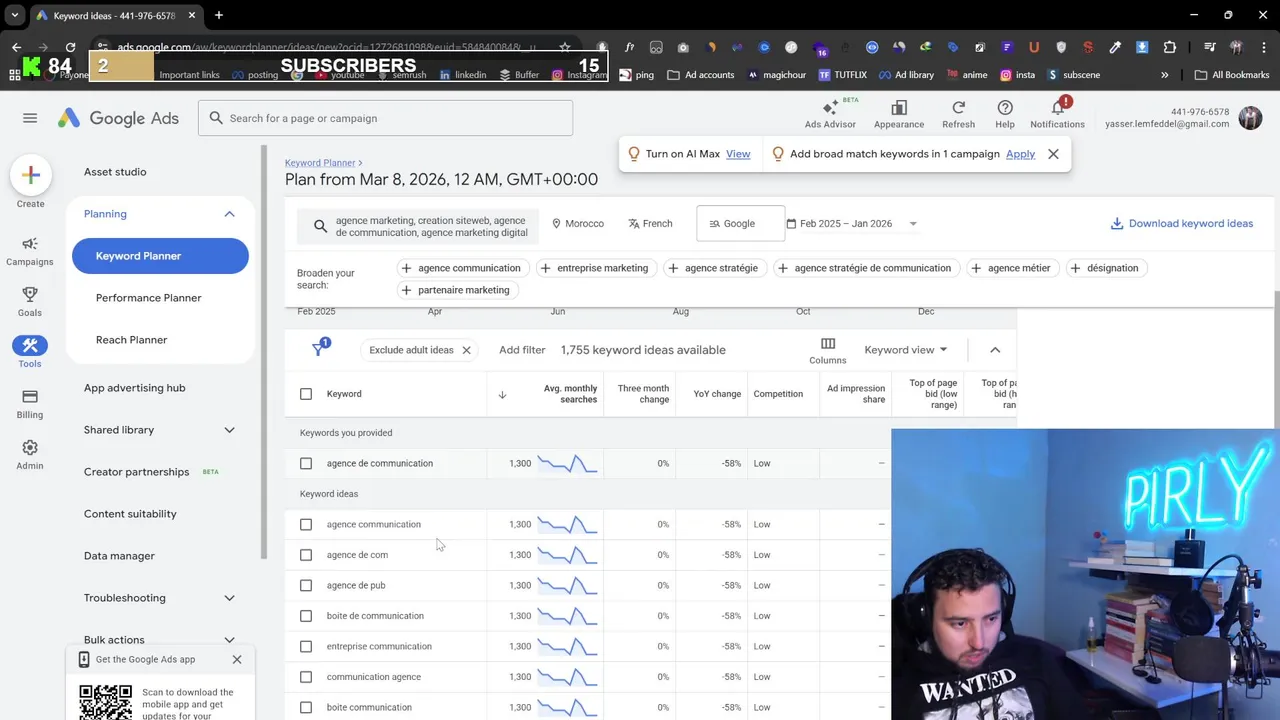Click the search magnifier in keyword box
Screen dimensions: 1280x720
point(320,226)
